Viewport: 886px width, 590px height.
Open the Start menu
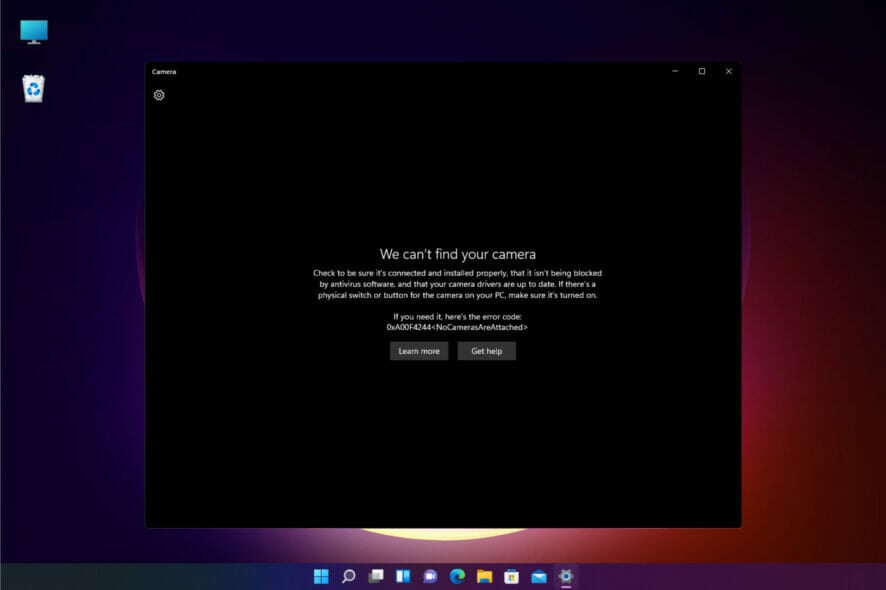click(320, 577)
